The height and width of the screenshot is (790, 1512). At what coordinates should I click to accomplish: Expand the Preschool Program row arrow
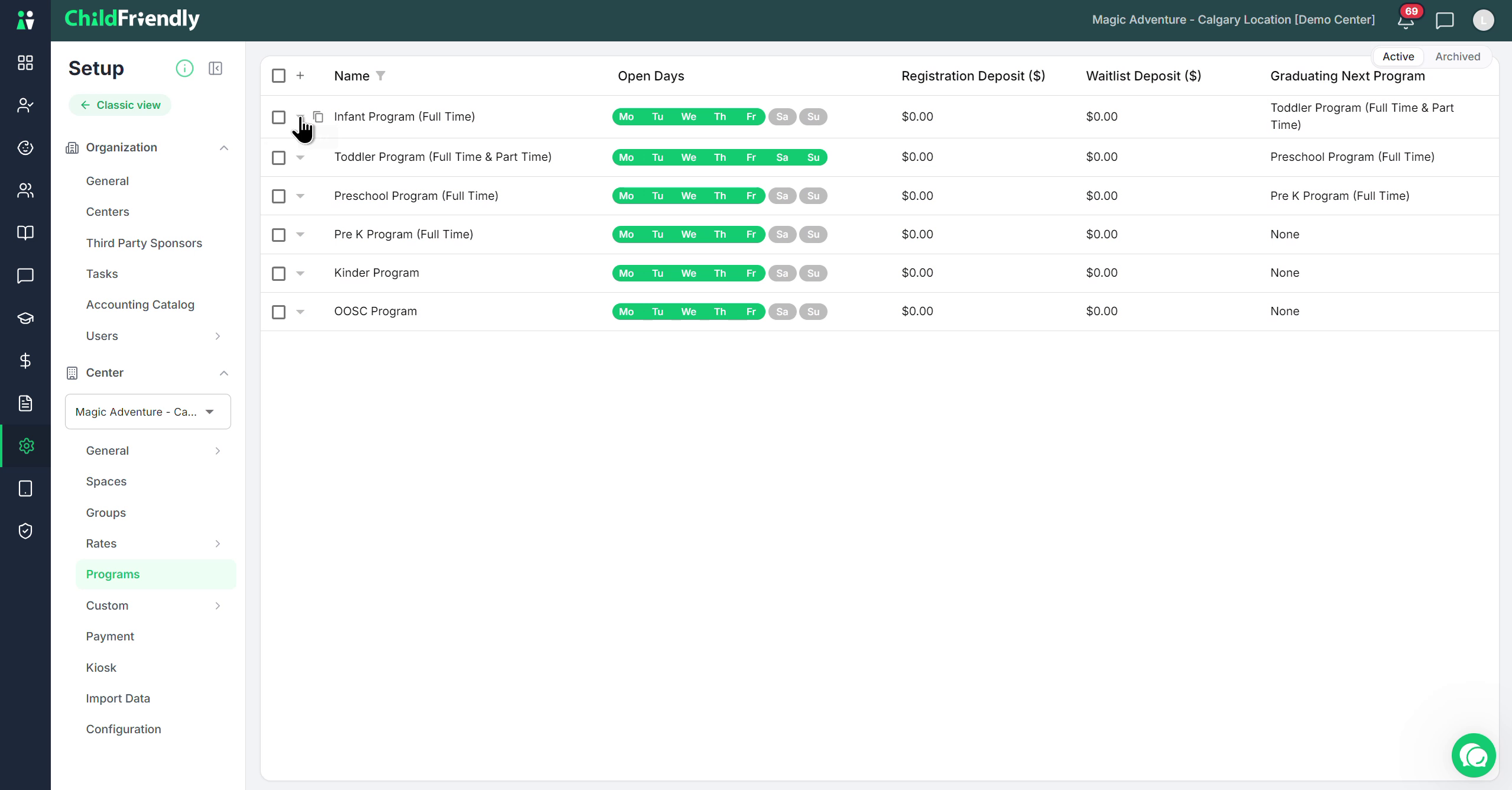300,196
